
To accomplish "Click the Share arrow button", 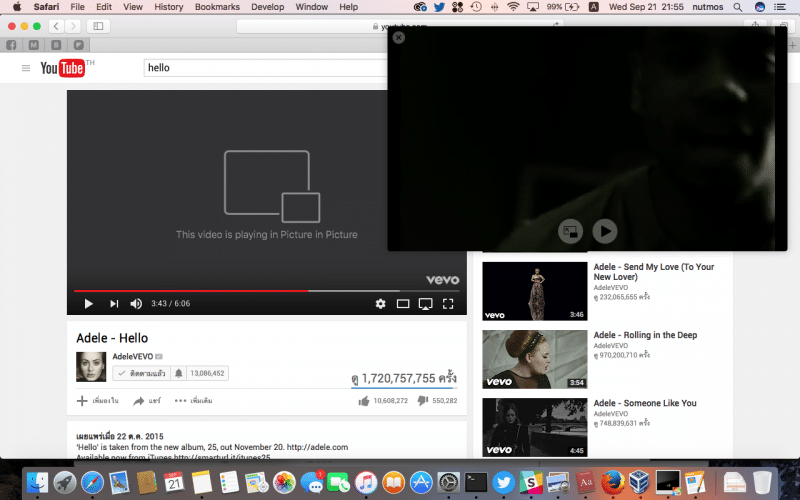I will tap(147, 401).
